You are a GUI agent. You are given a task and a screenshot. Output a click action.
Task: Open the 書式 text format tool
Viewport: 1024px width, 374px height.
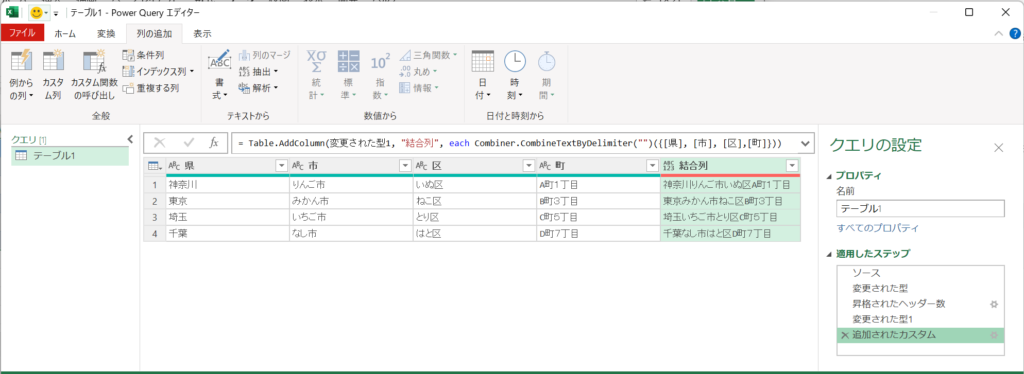(219, 75)
